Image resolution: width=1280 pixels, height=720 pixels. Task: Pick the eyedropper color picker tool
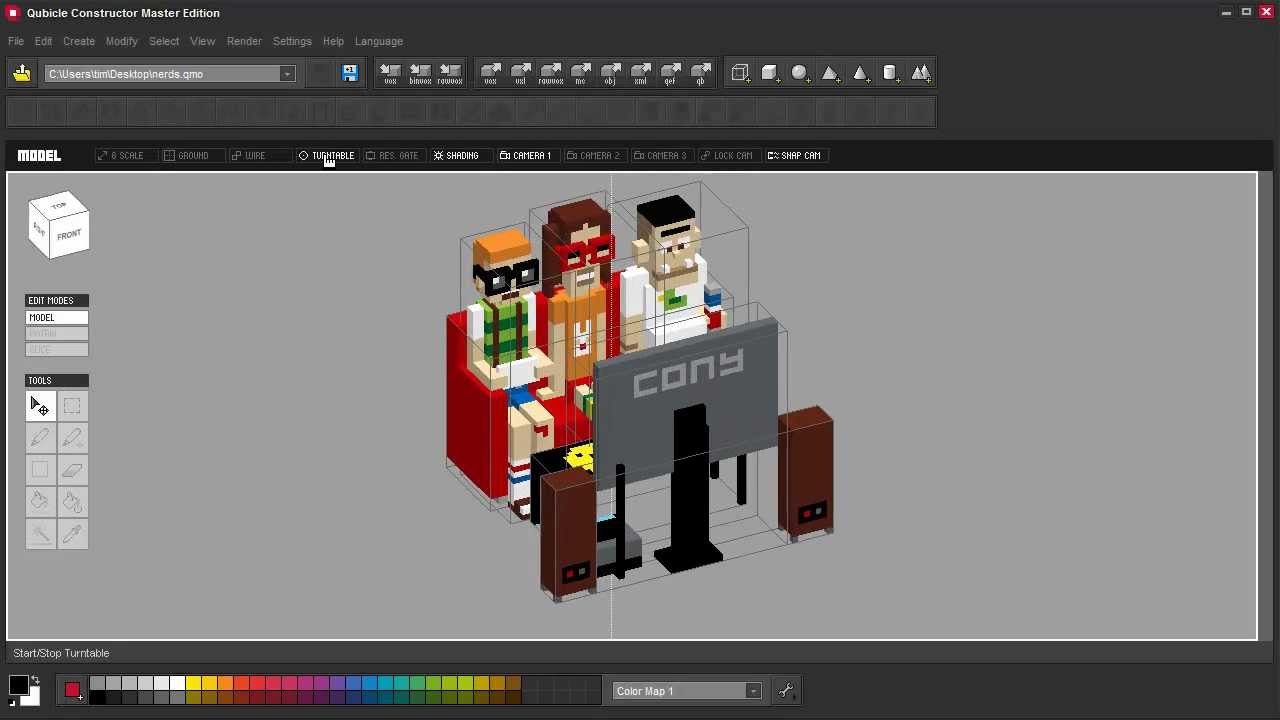(x=72, y=534)
